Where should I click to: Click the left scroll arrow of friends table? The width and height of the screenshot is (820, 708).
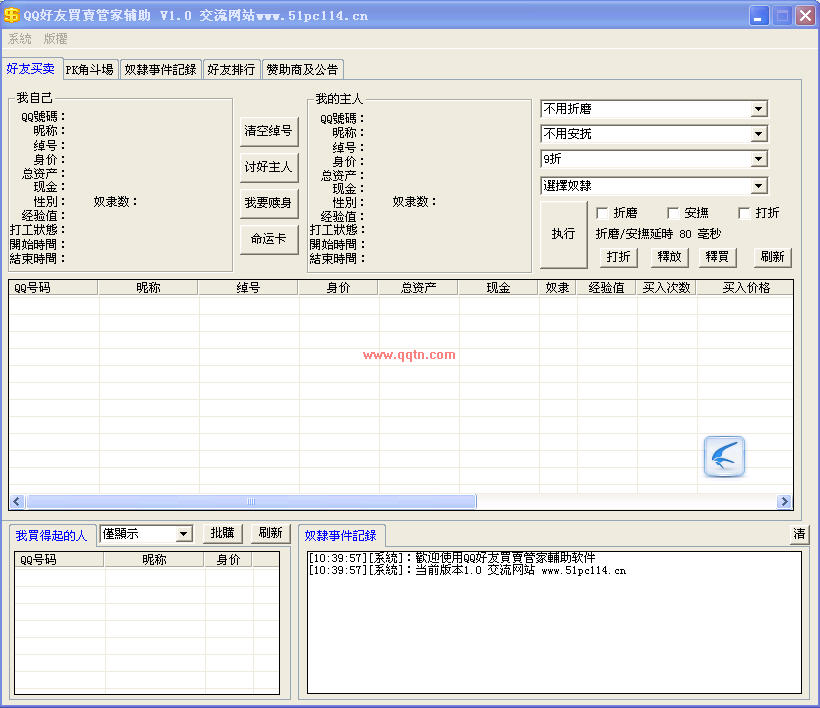pos(17,501)
